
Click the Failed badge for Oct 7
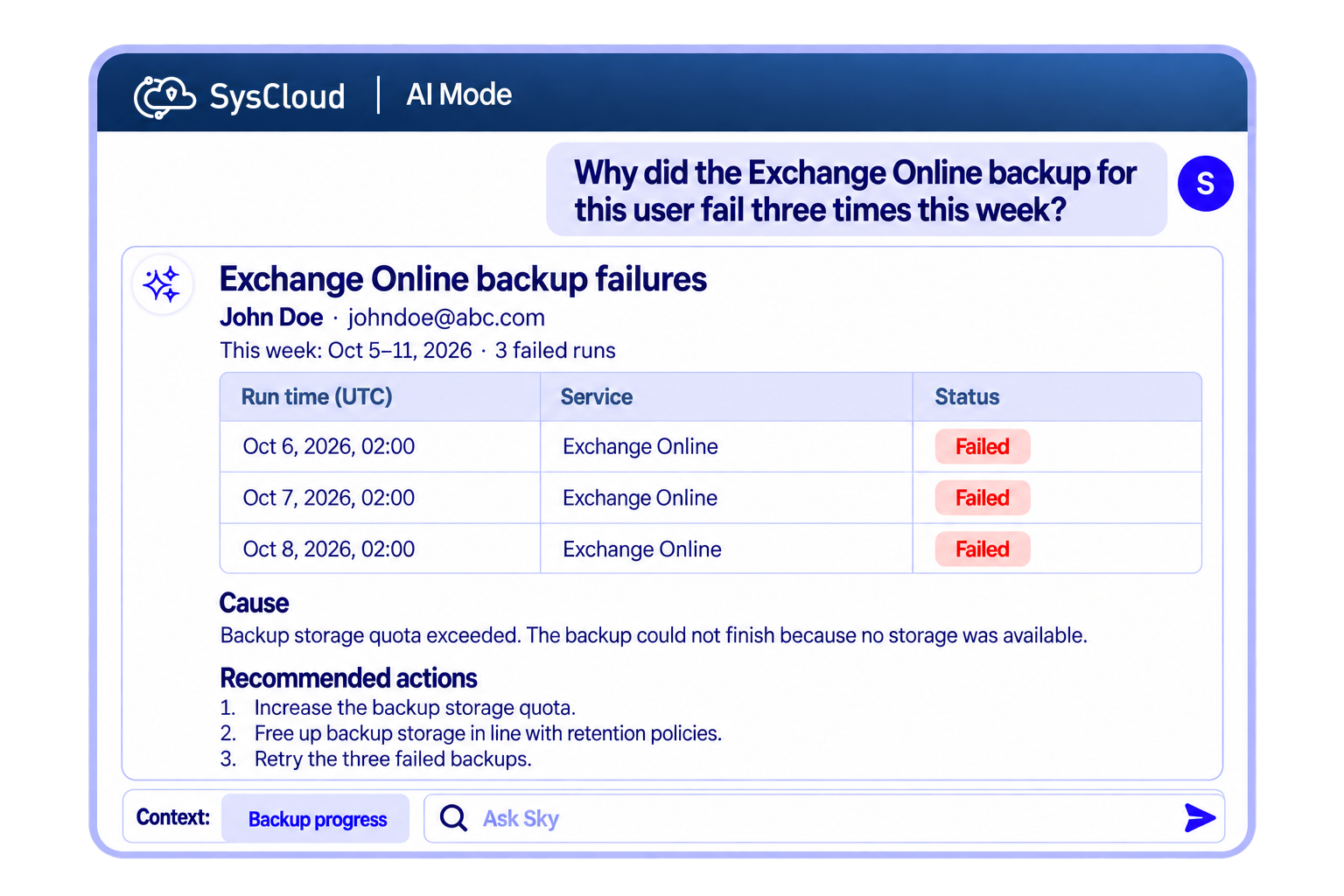[x=983, y=498]
